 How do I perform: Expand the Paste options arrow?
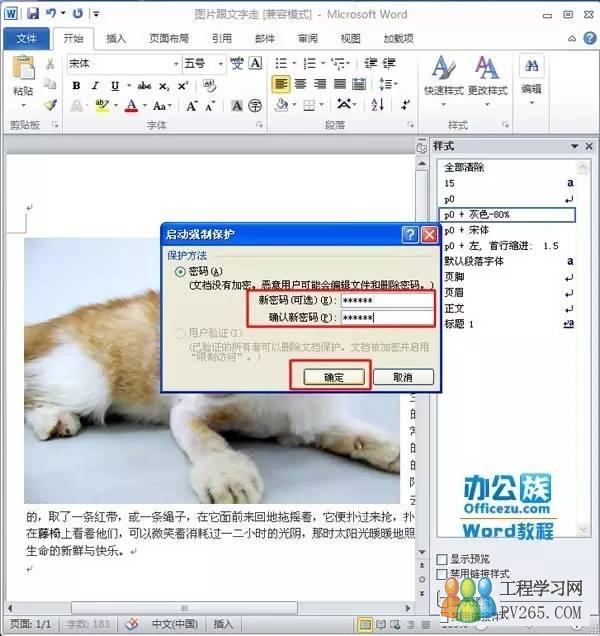tap(23, 105)
